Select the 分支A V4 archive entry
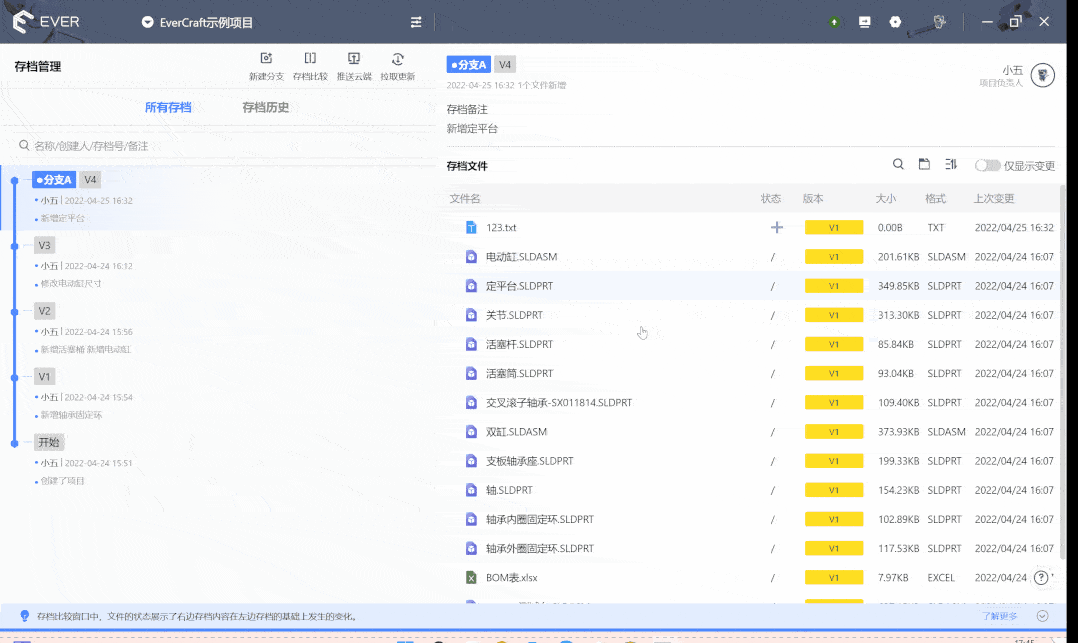This screenshot has height=643, width=1078. pyautogui.click(x=220, y=198)
